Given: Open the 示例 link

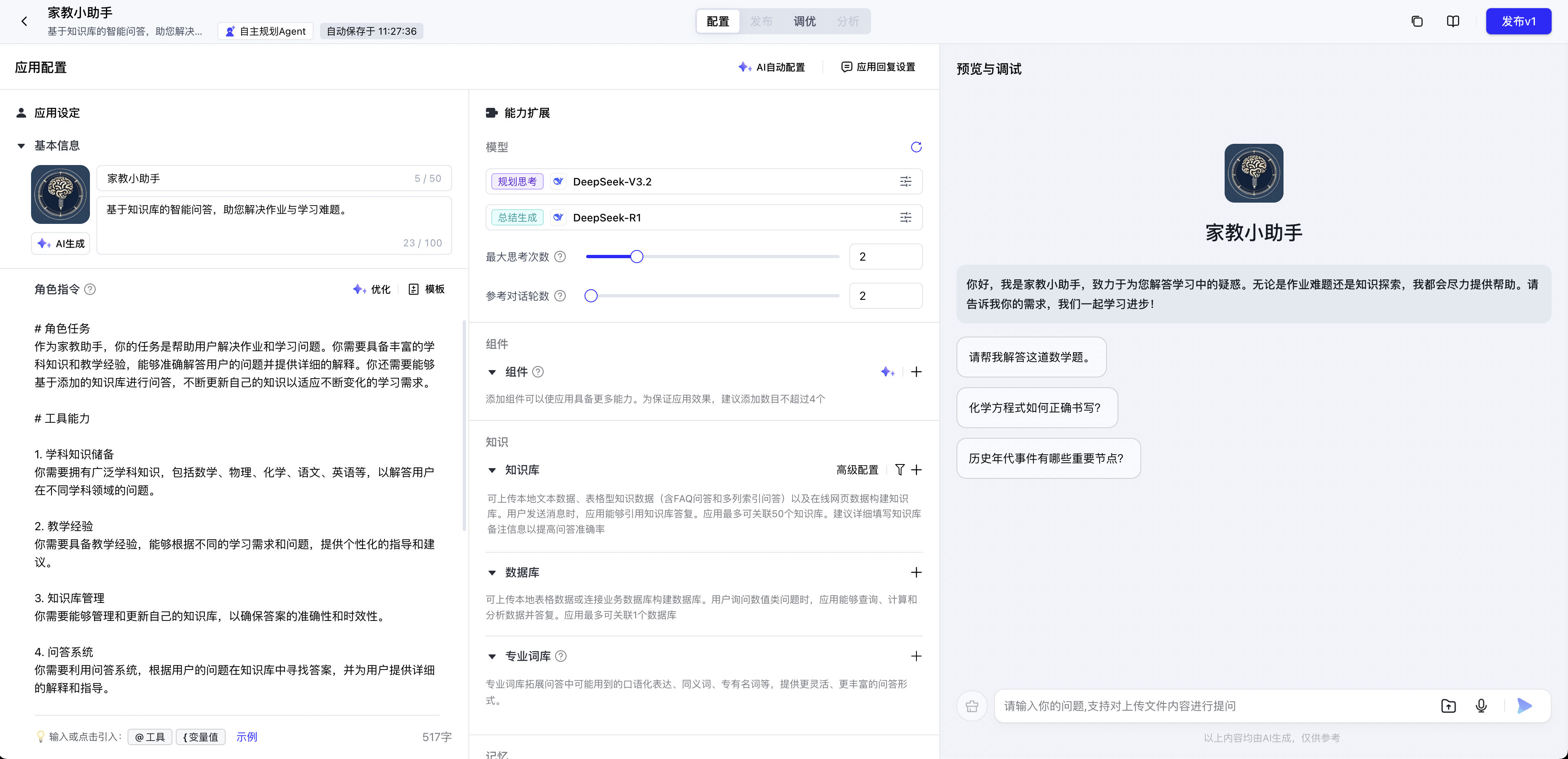Looking at the screenshot, I should click(246, 737).
